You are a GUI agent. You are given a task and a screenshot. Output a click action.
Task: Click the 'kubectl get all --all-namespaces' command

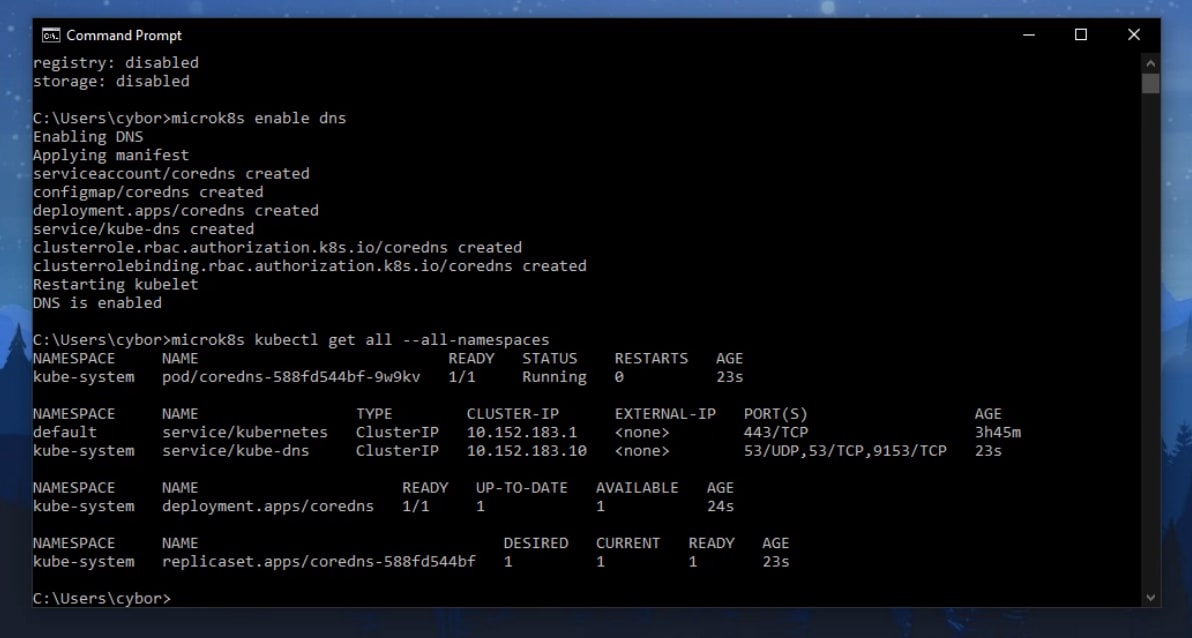click(401, 340)
